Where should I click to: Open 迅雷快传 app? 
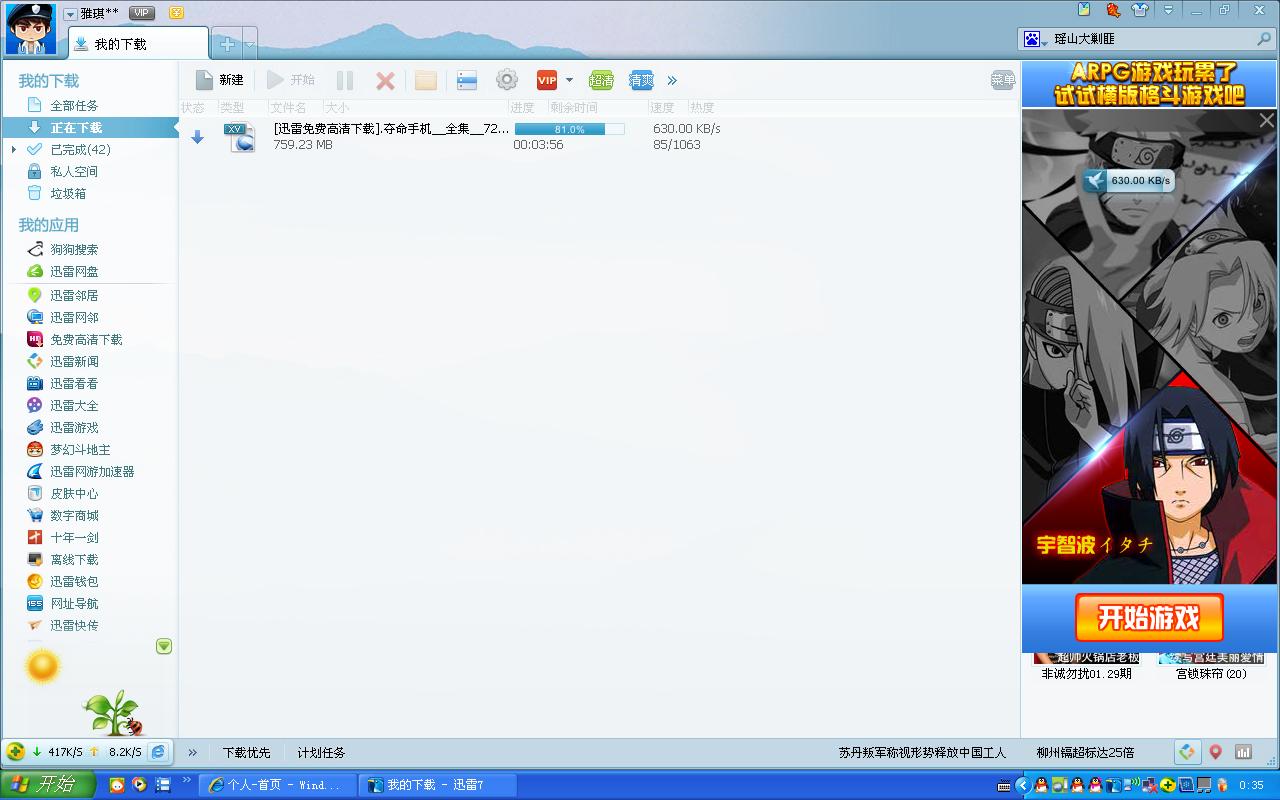pyautogui.click(x=74, y=625)
